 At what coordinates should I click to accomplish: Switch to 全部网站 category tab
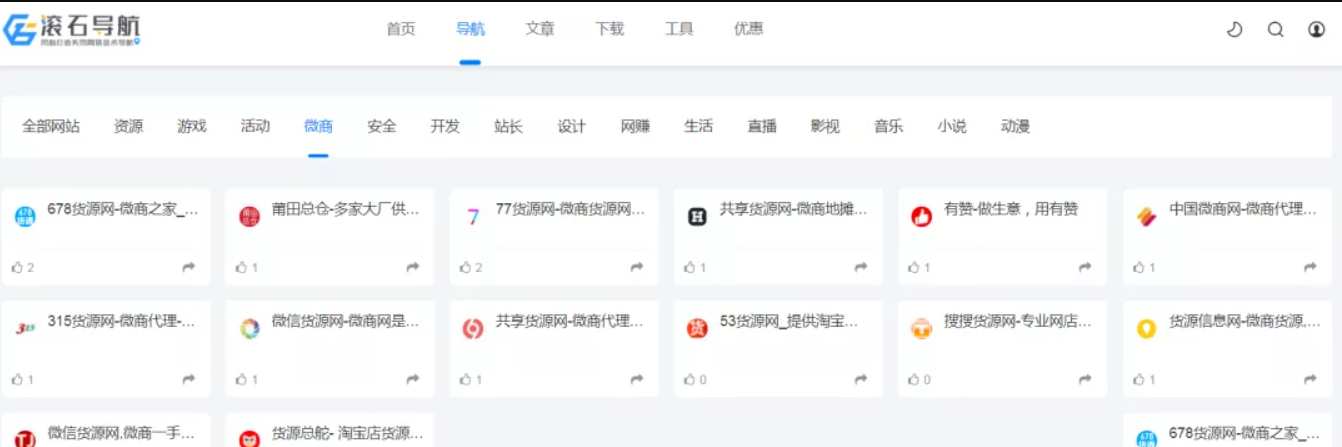tap(51, 126)
